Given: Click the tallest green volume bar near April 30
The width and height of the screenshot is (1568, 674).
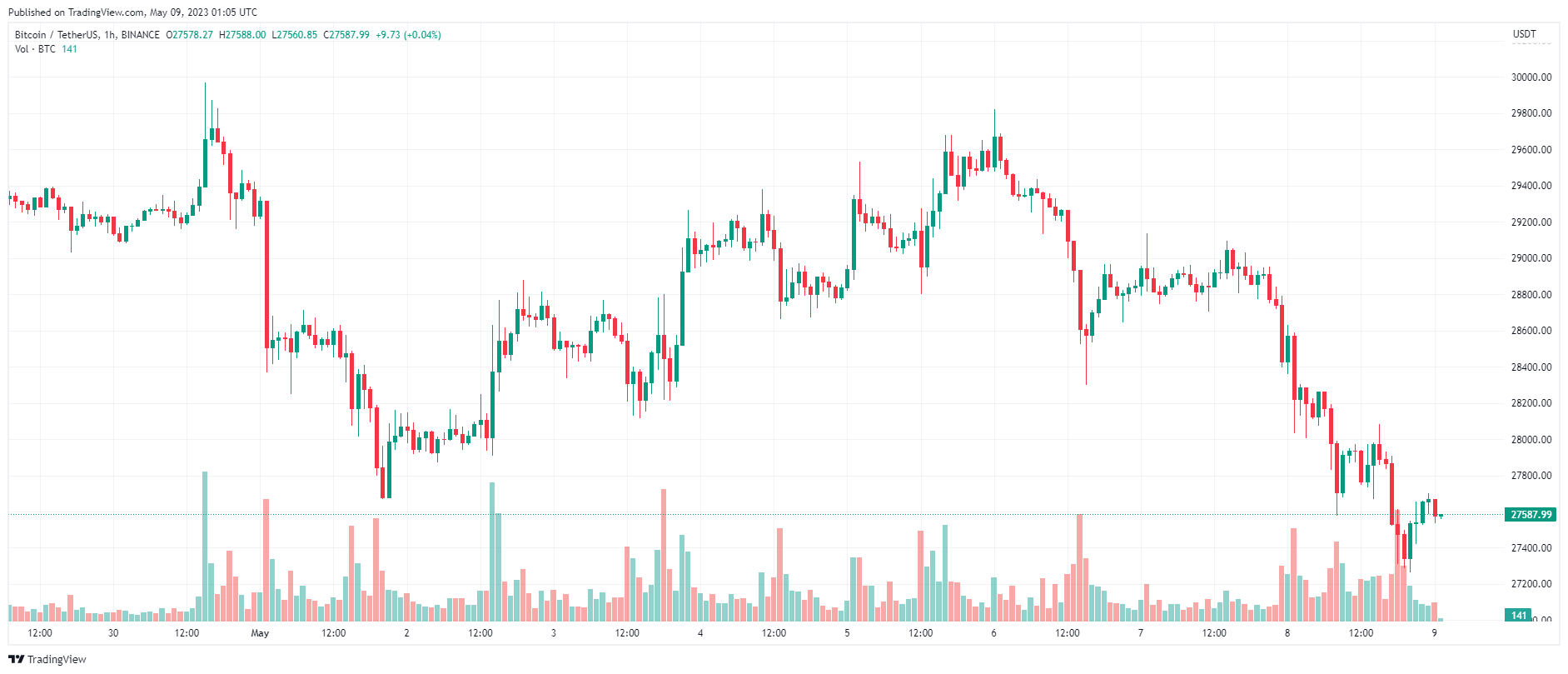Looking at the screenshot, I should coord(205,546).
